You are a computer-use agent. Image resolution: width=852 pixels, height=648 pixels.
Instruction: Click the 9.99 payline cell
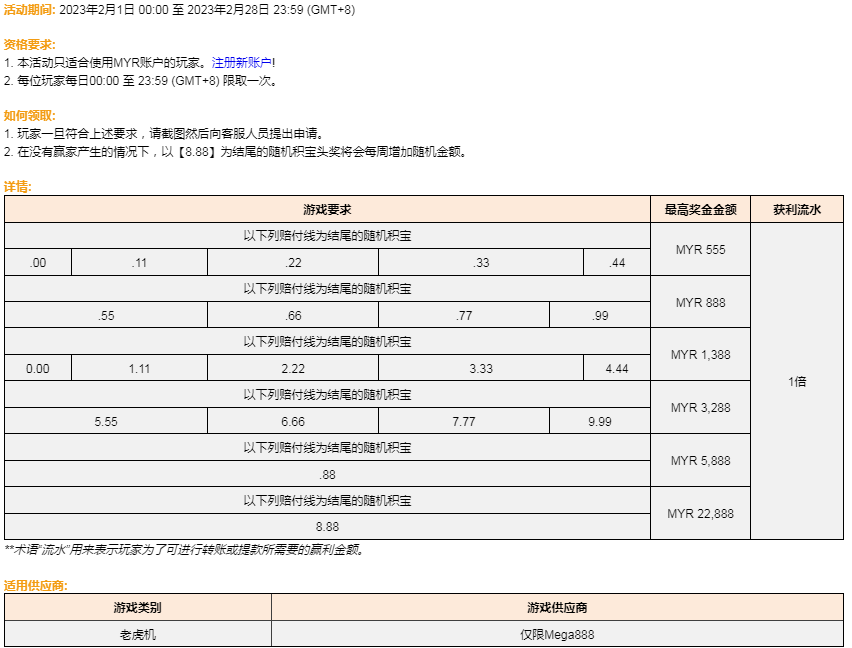pos(600,422)
